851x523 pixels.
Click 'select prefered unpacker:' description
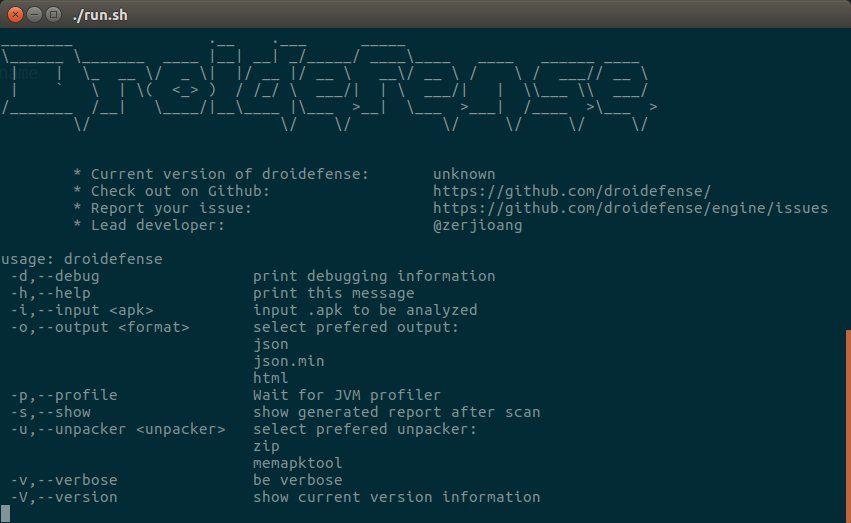coord(365,429)
